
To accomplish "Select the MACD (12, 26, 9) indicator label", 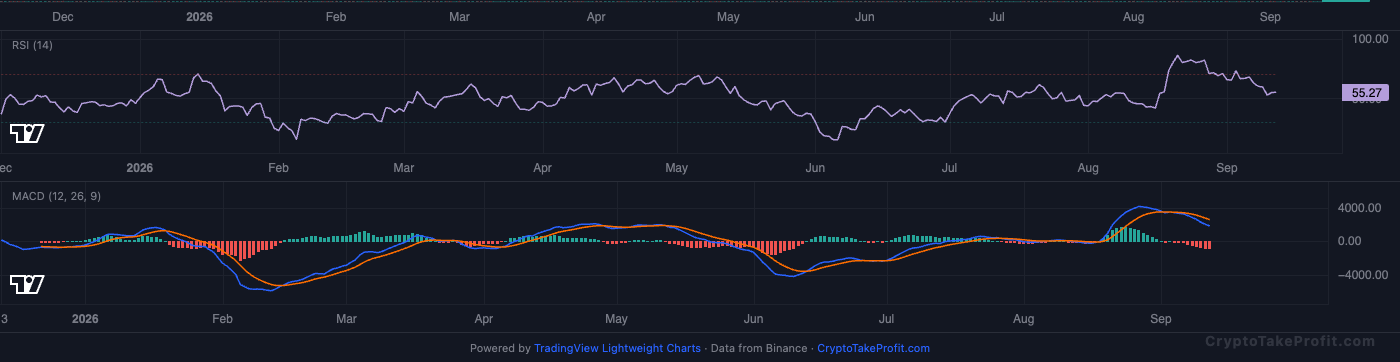I will pos(55,196).
